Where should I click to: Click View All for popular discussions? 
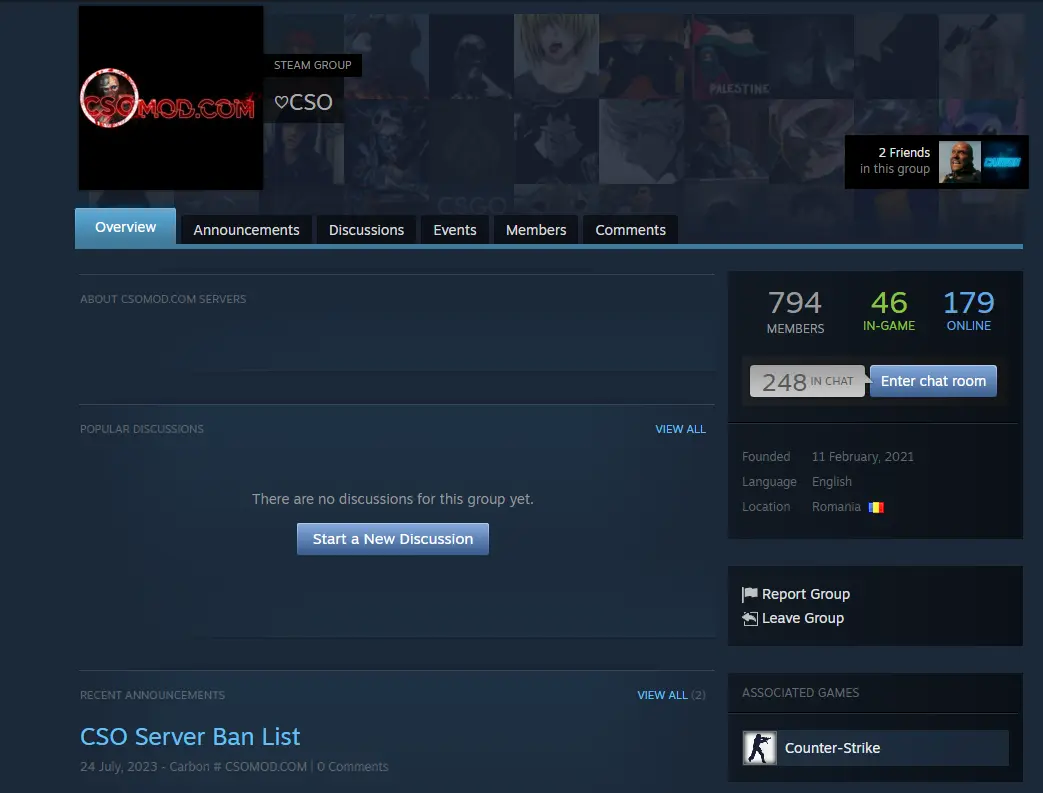tap(680, 429)
